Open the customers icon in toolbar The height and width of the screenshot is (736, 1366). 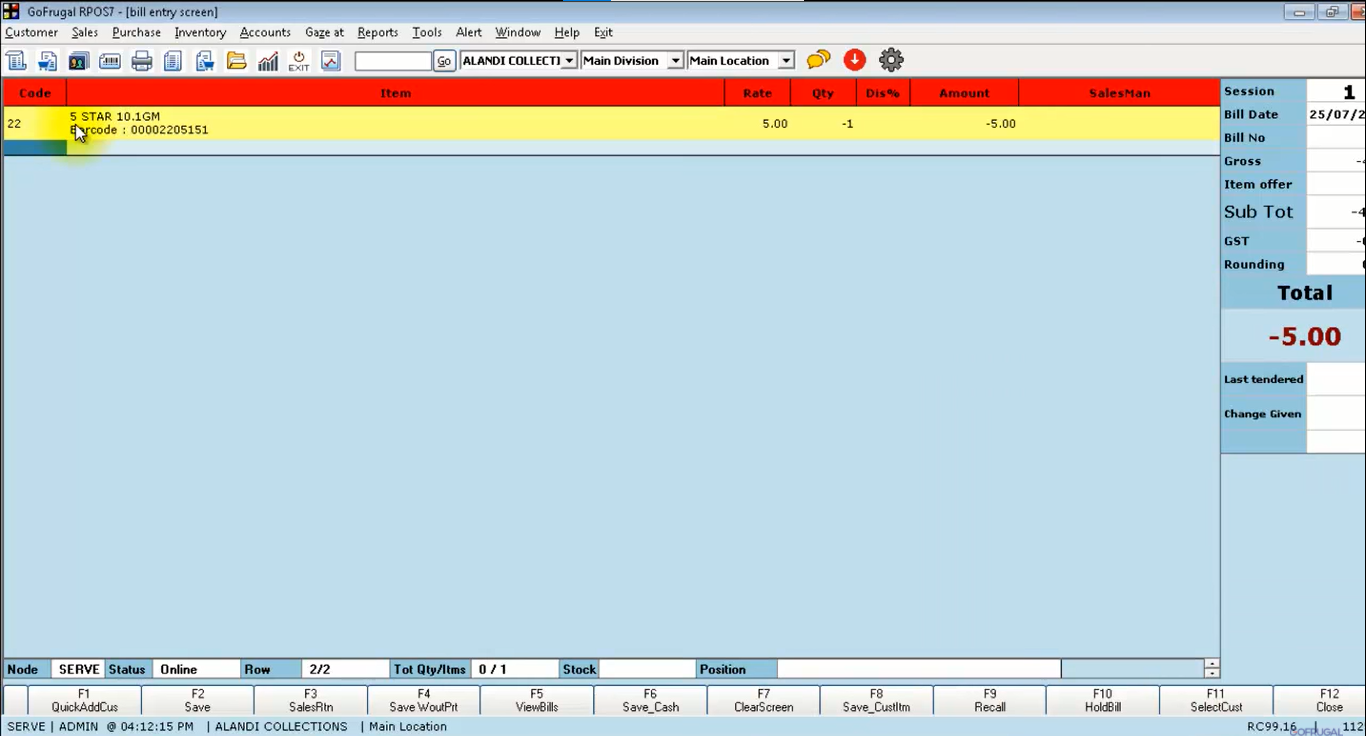pyautogui.click(x=79, y=61)
